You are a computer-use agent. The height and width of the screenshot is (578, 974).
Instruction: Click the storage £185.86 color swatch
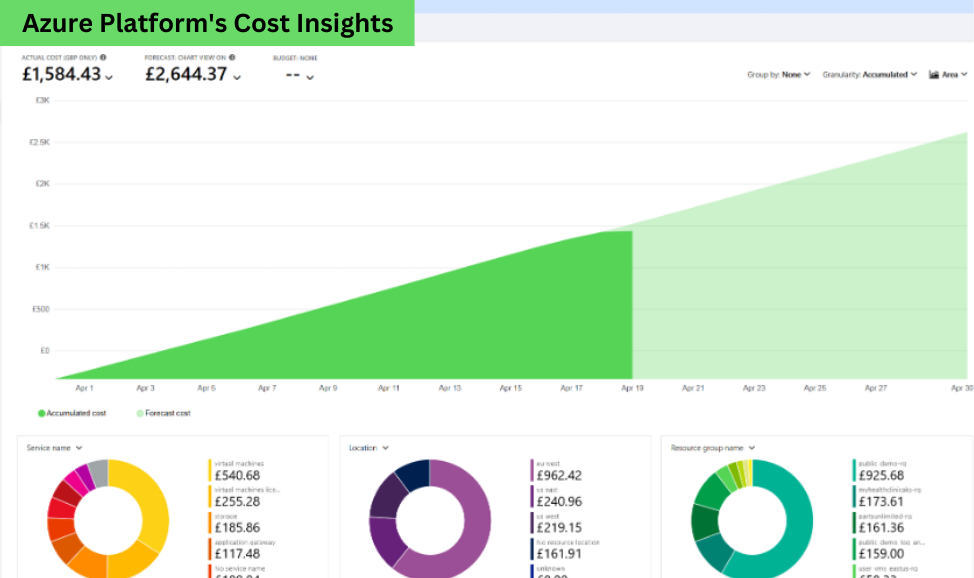pyautogui.click(x=210, y=522)
